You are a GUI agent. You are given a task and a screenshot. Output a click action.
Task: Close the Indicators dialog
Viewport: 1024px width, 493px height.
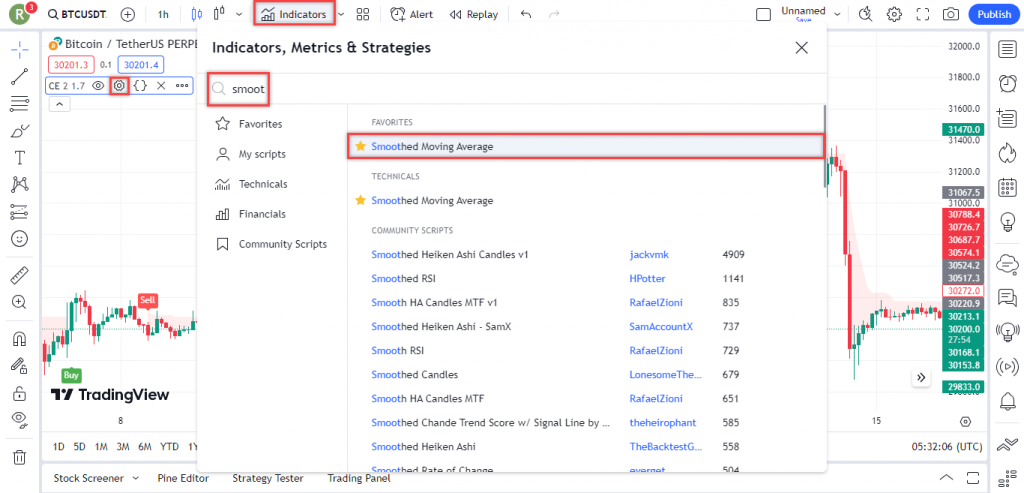(x=801, y=48)
